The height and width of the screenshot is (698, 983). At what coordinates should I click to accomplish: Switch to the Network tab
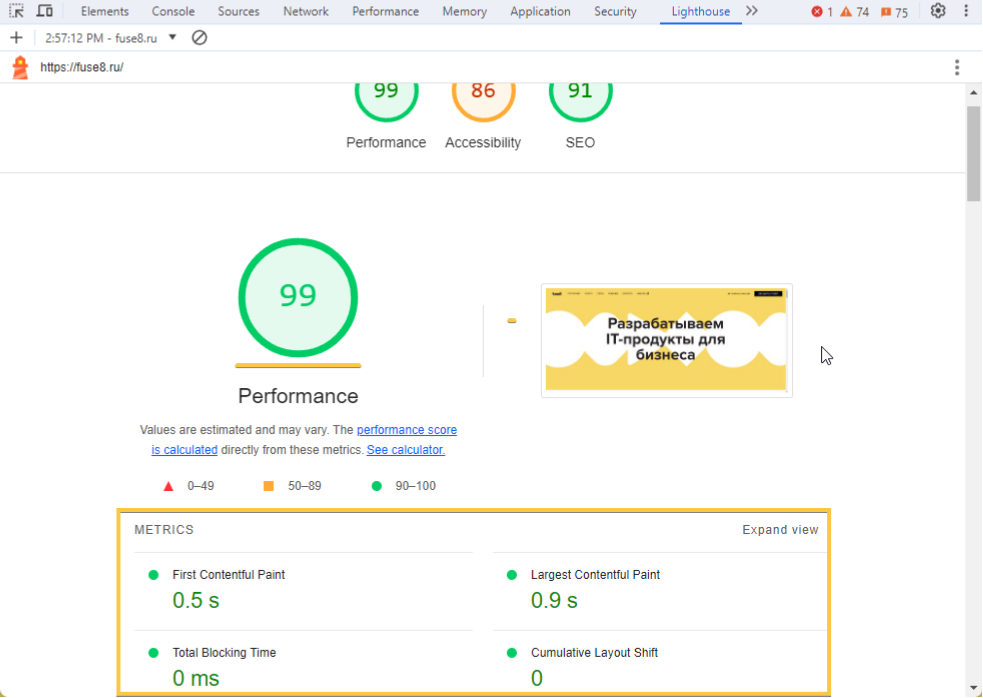(x=305, y=11)
